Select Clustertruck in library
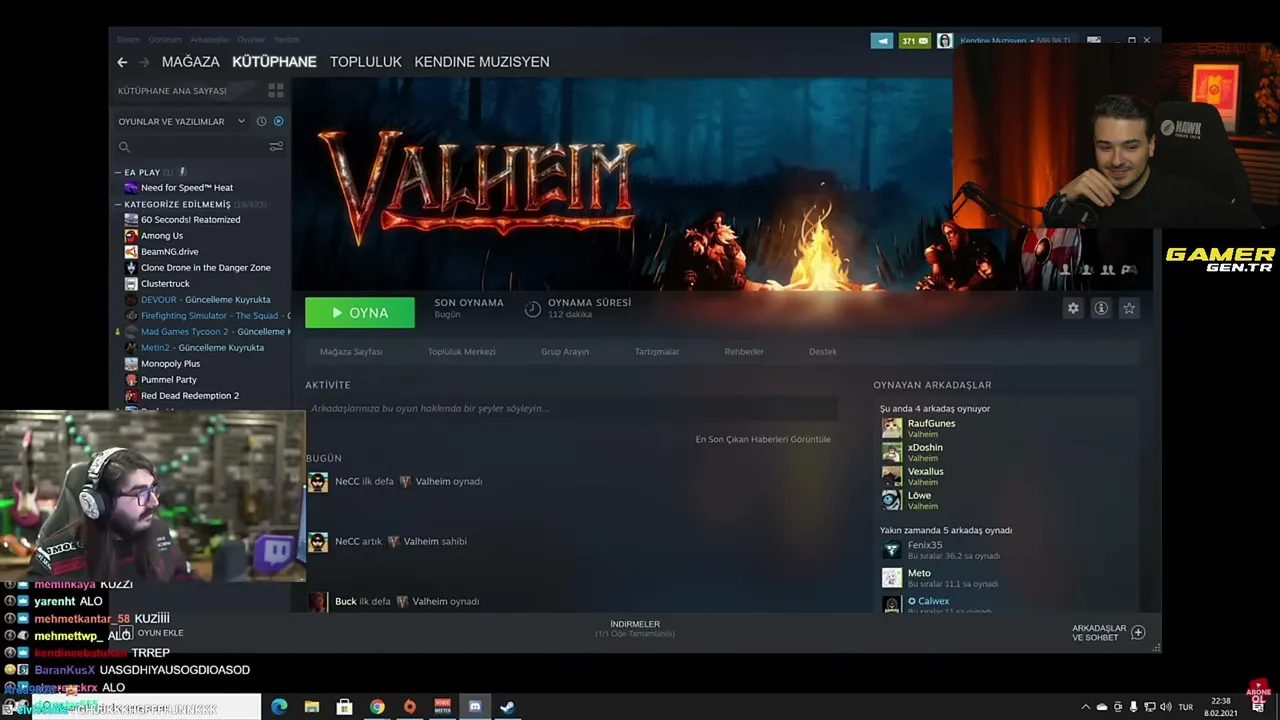Viewport: 1280px width, 720px height. coord(165,284)
